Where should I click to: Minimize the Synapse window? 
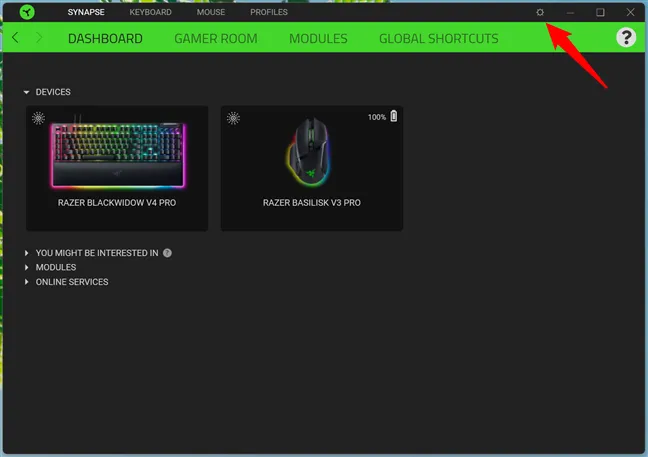(x=570, y=13)
